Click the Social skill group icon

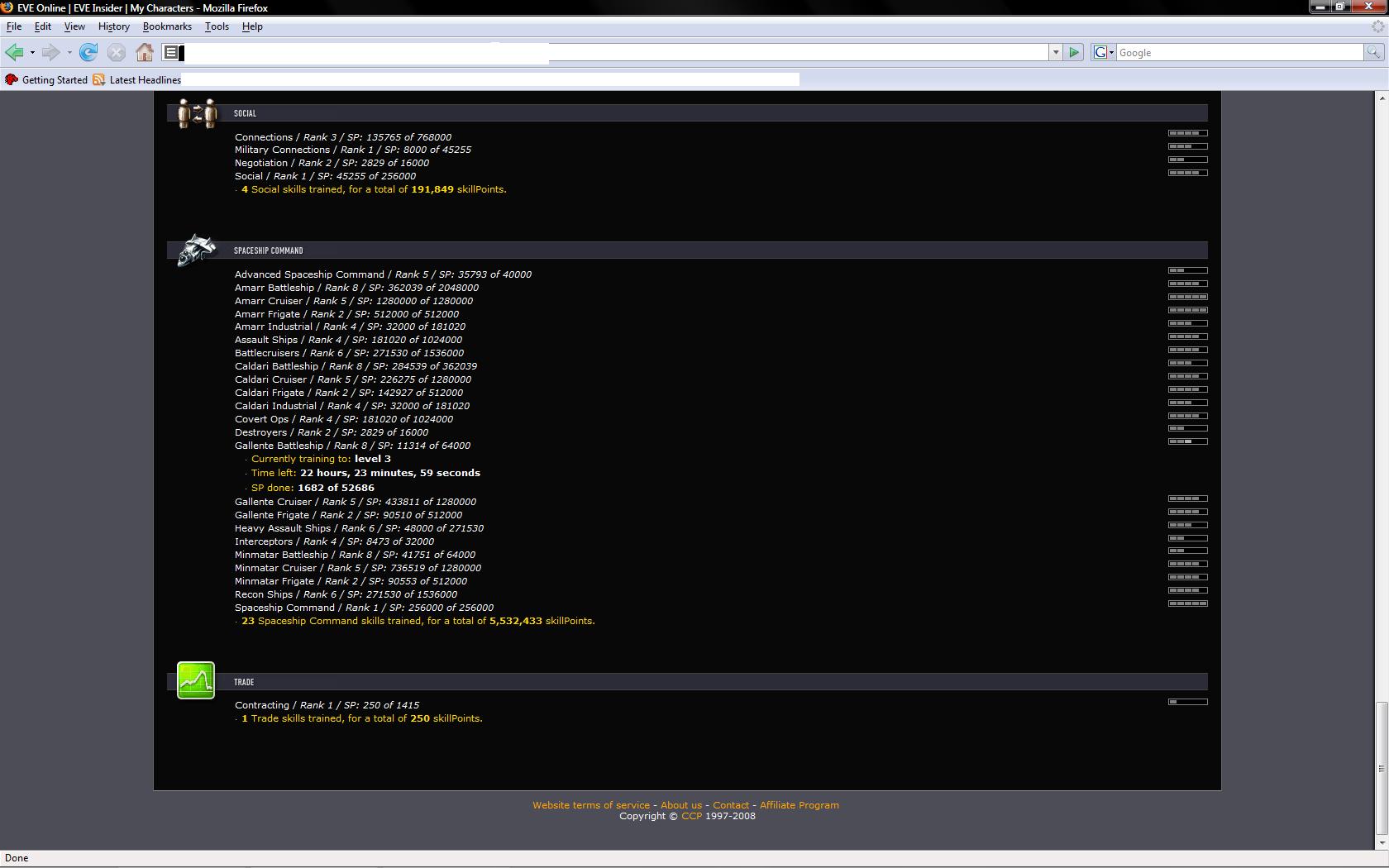(x=197, y=113)
